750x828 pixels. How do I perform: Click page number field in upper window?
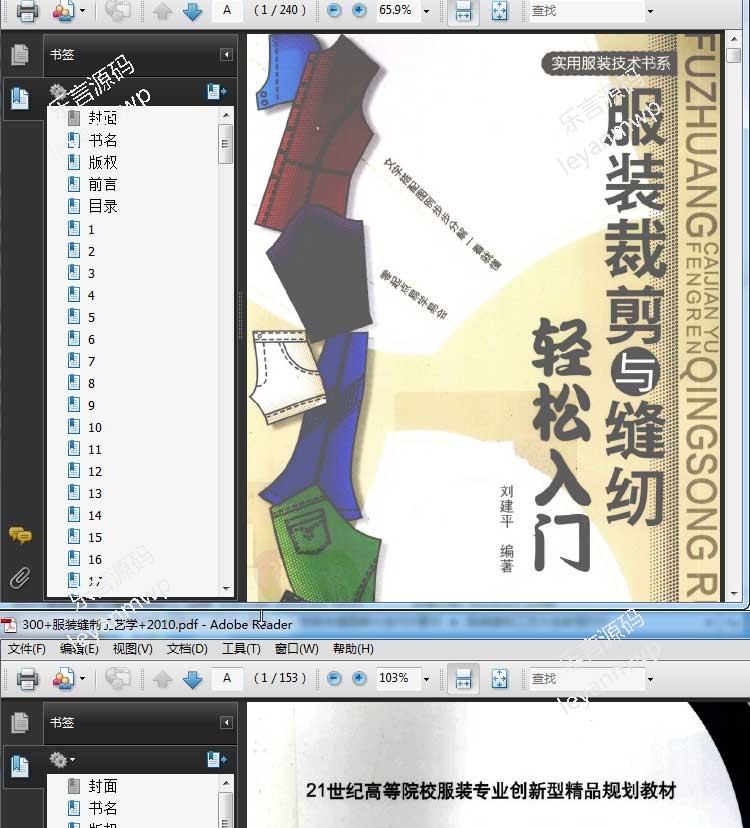(x=227, y=11)
